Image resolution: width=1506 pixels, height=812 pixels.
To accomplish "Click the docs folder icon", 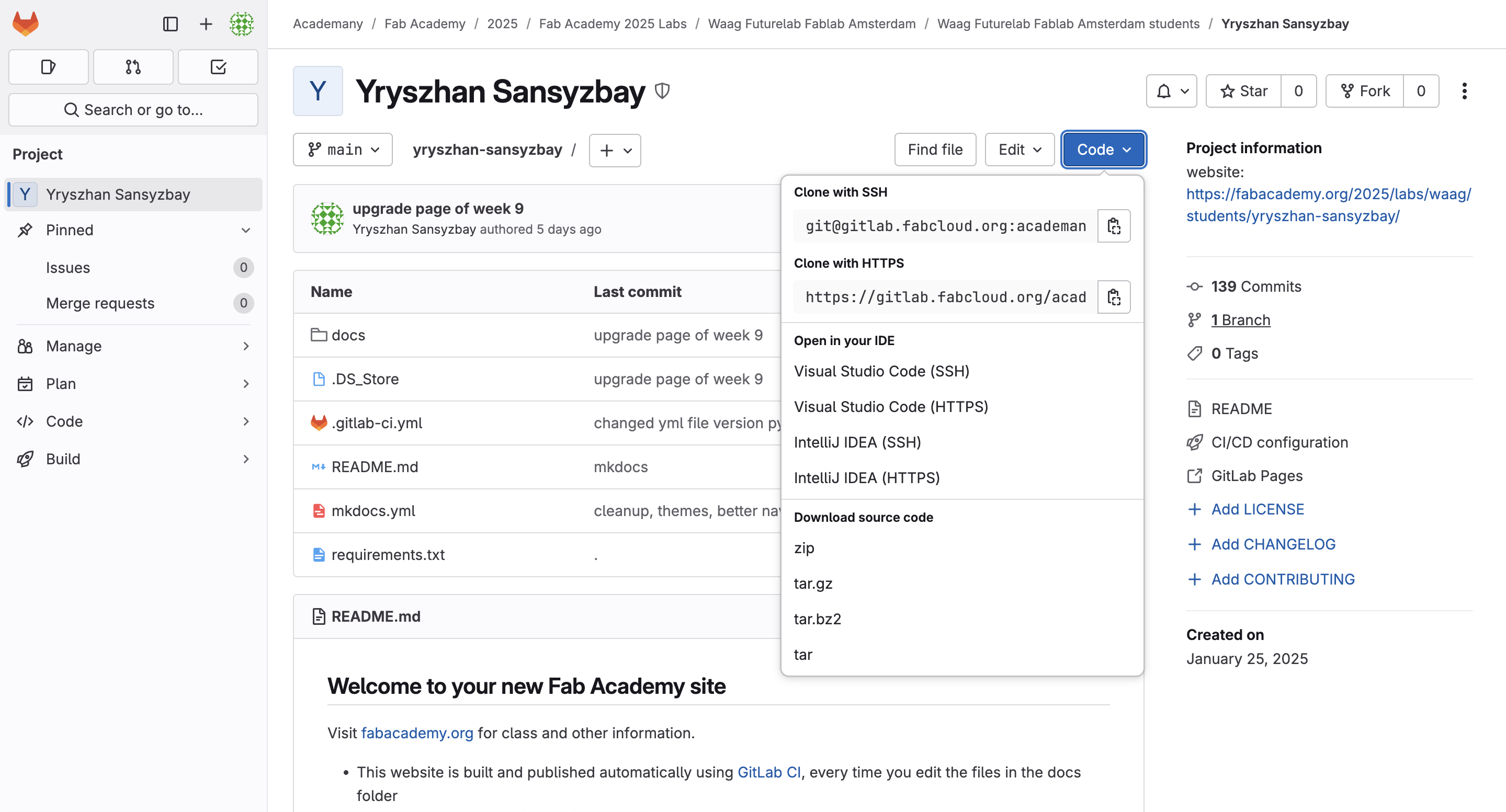I will click(x=319, y=335).
